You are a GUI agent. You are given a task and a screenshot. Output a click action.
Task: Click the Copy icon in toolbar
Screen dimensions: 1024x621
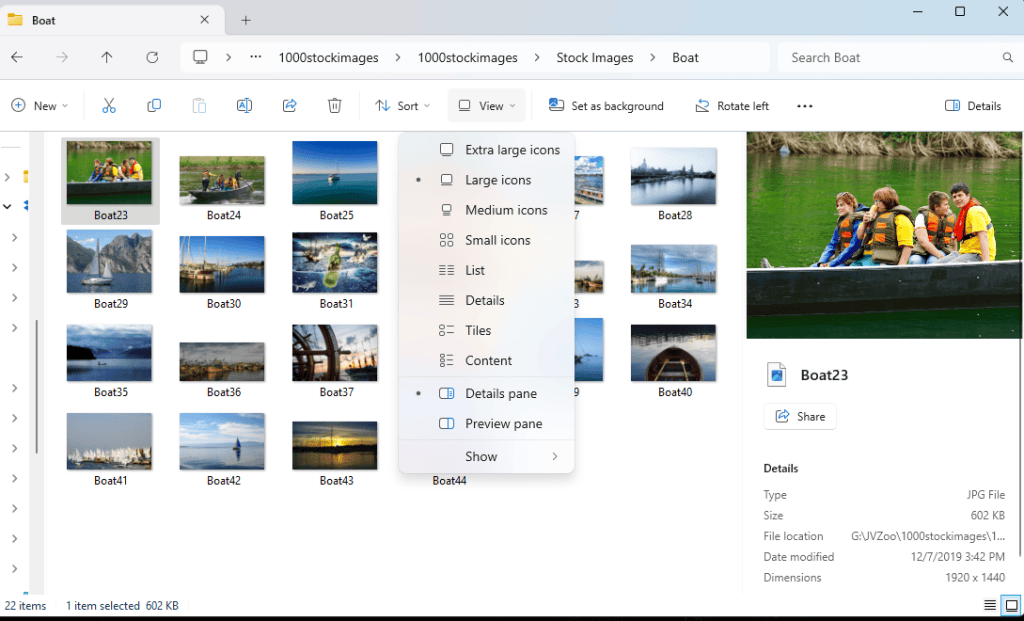pyautogui.click(x=154, y=106)
